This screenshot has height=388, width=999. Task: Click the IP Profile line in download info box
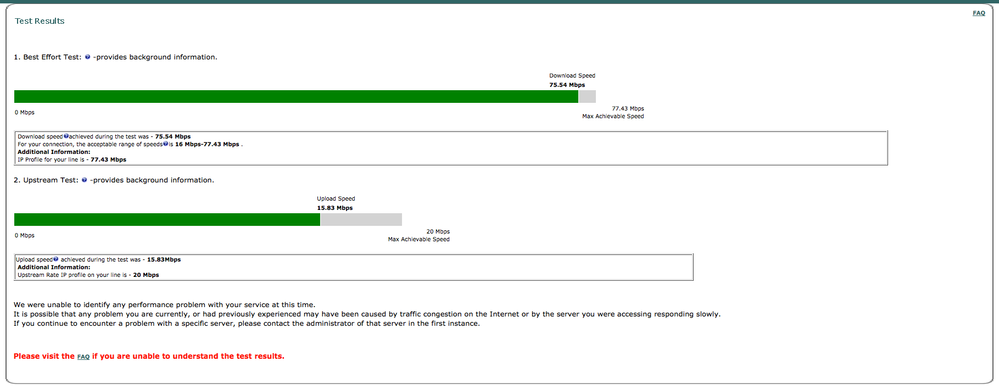point(72,160)
